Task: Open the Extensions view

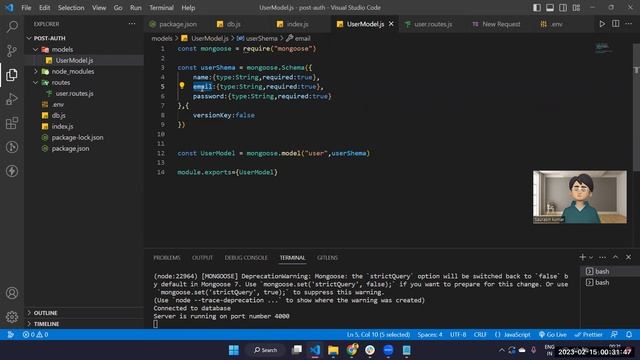Action: click(12, 123)
